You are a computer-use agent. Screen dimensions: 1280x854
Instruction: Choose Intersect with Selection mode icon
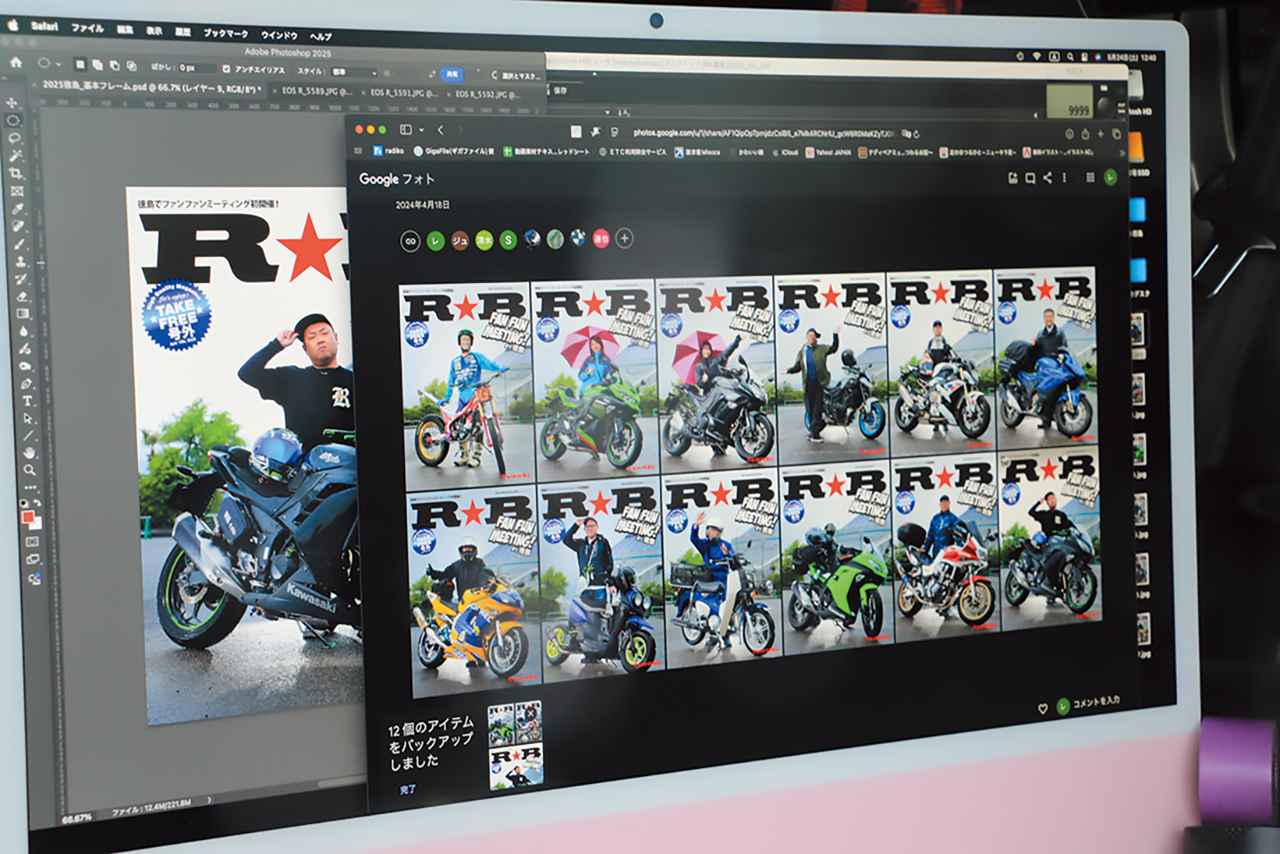pyautogui.click(x=131, y=66)
